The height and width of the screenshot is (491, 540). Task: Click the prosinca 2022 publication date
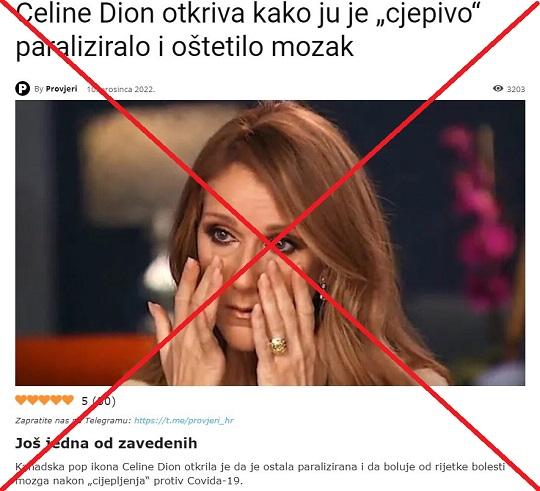(121, 89)
